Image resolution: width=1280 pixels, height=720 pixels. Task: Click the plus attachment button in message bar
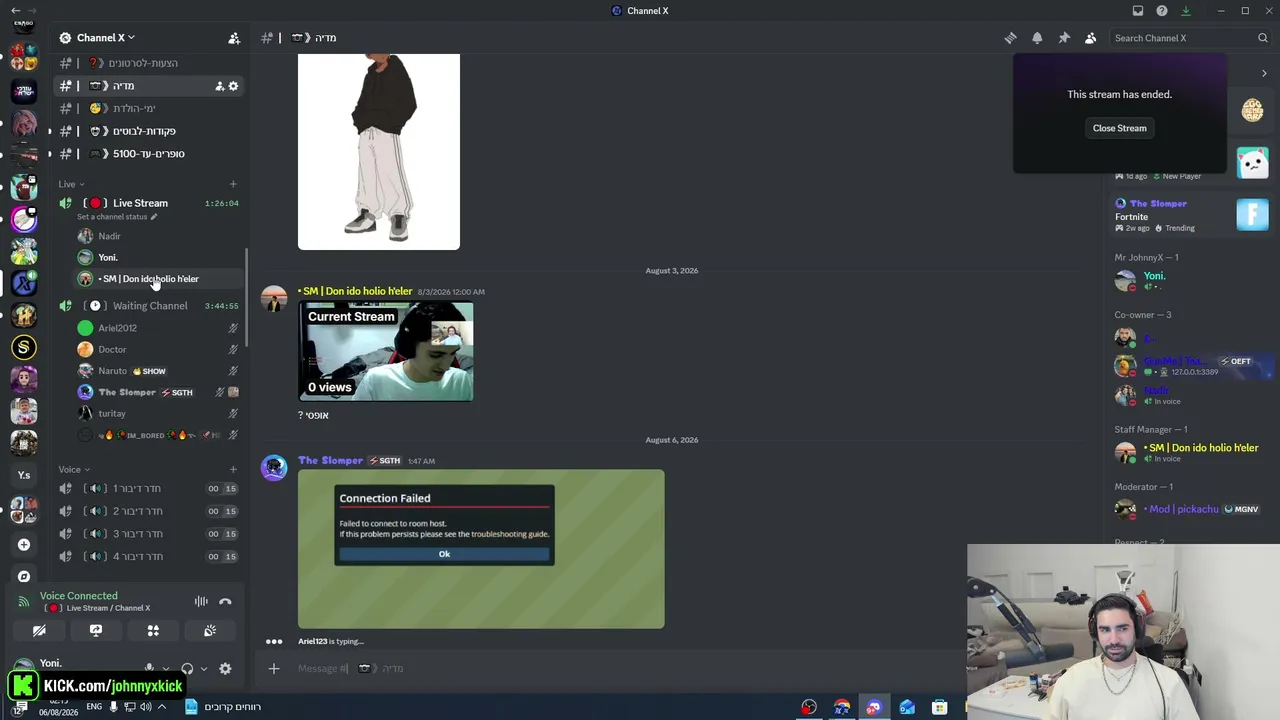[274, 669]
